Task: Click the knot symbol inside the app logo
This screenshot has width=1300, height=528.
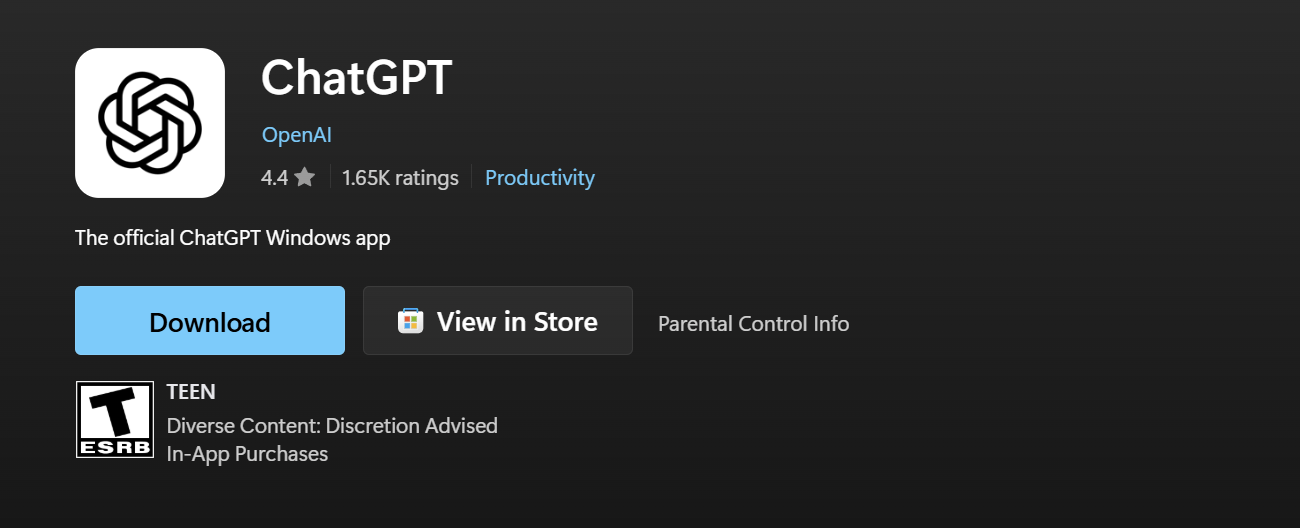Action: [x=150, y=123]
